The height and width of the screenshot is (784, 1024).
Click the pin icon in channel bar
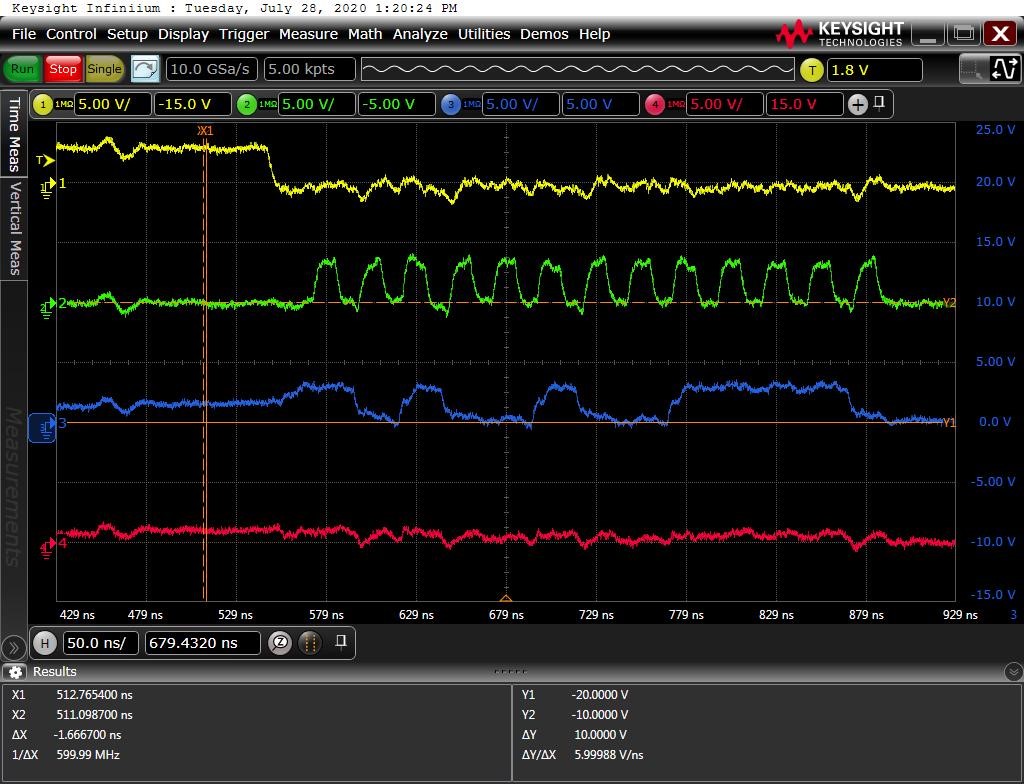pyautogui.click(x=879, y=103)
